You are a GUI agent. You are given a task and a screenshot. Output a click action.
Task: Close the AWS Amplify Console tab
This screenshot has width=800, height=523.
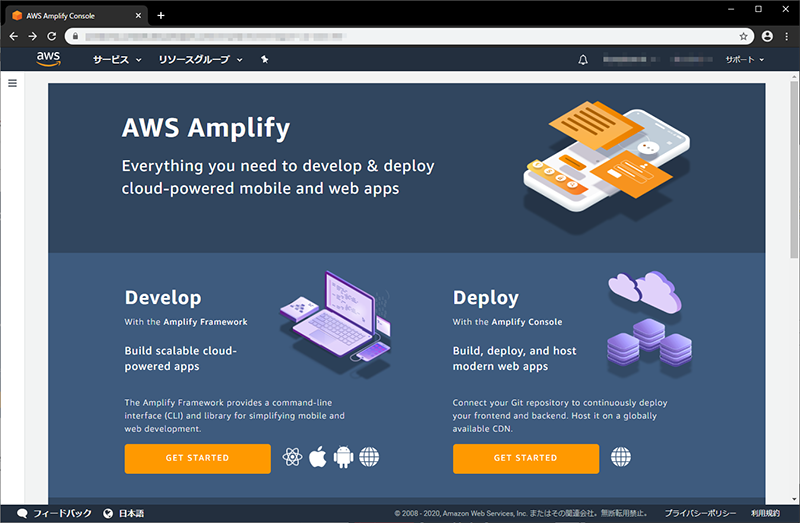138,16
